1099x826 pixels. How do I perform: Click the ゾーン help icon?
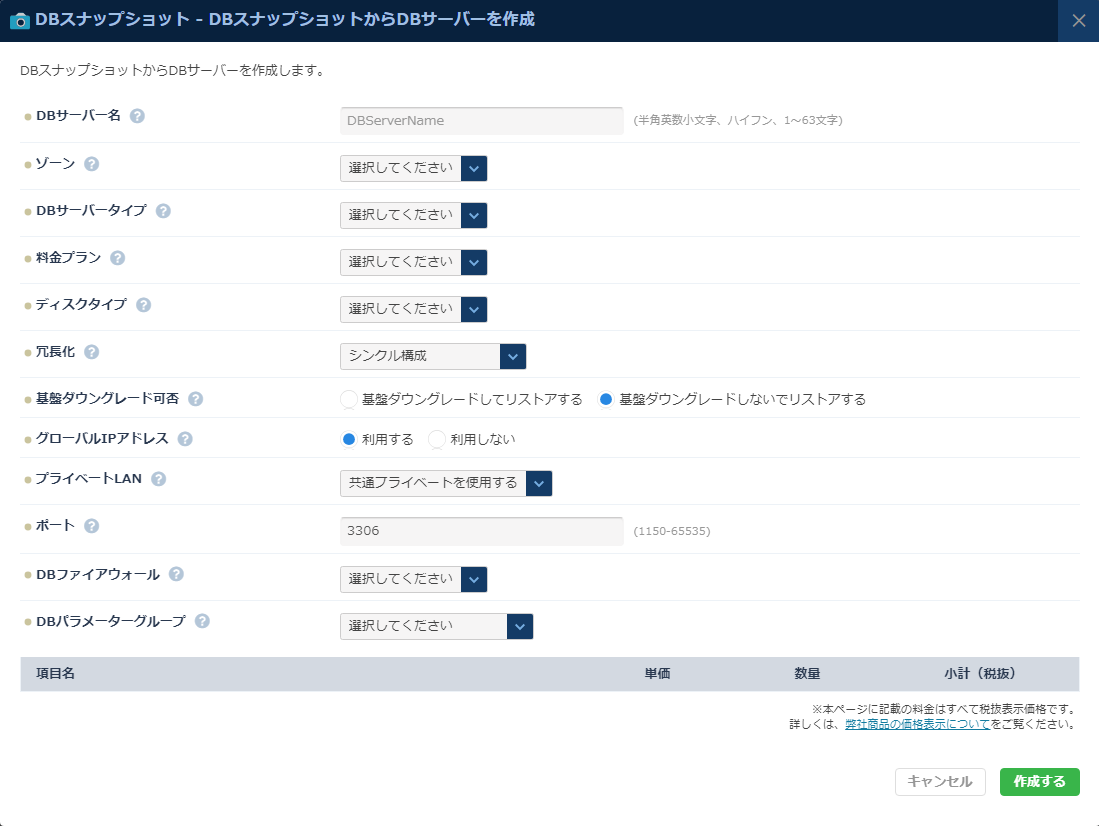click(x=92, y=162)
